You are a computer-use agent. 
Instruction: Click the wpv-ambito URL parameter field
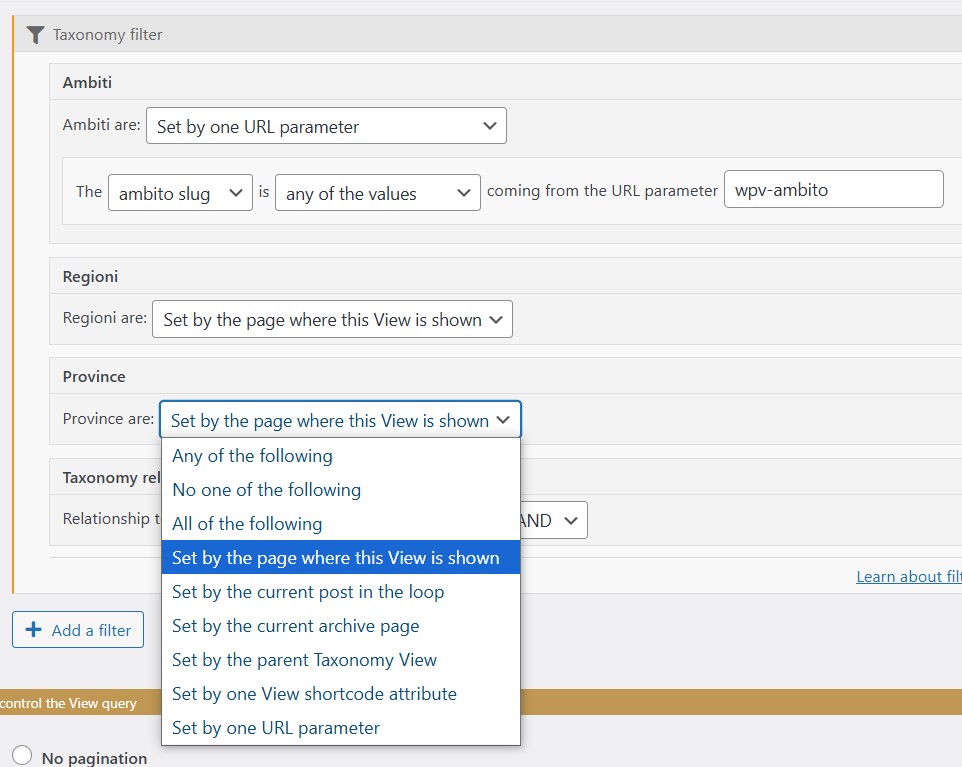pos(833,189)
